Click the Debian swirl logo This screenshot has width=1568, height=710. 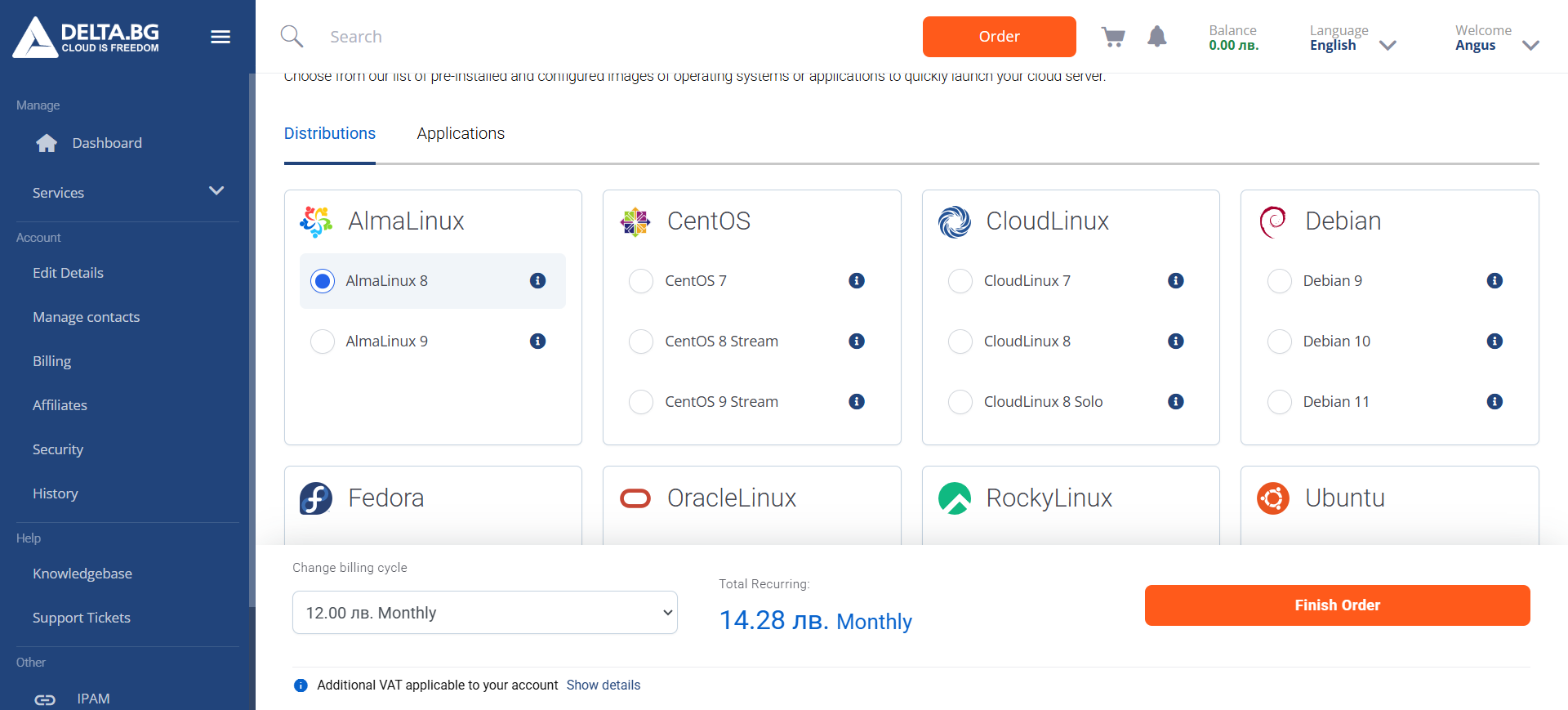tap(1272, 221)
